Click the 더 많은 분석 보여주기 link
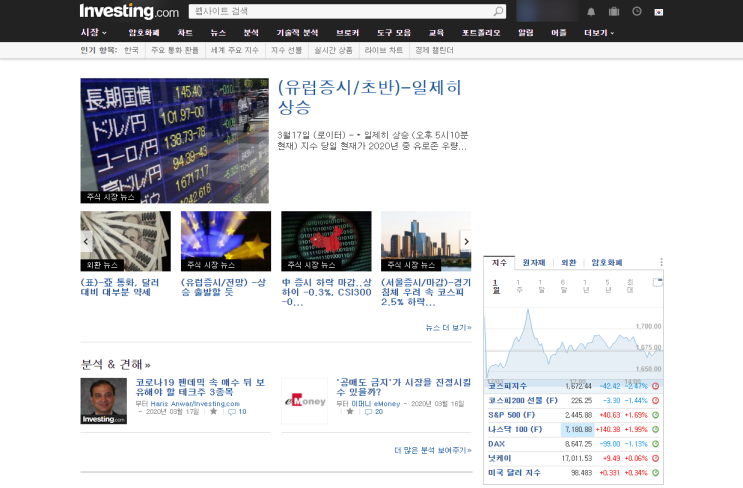 pyautogui.click(x=433, y=450)
